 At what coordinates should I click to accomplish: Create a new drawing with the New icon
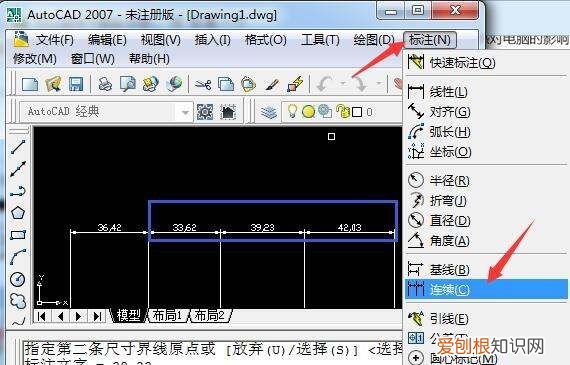coord(30,84)
